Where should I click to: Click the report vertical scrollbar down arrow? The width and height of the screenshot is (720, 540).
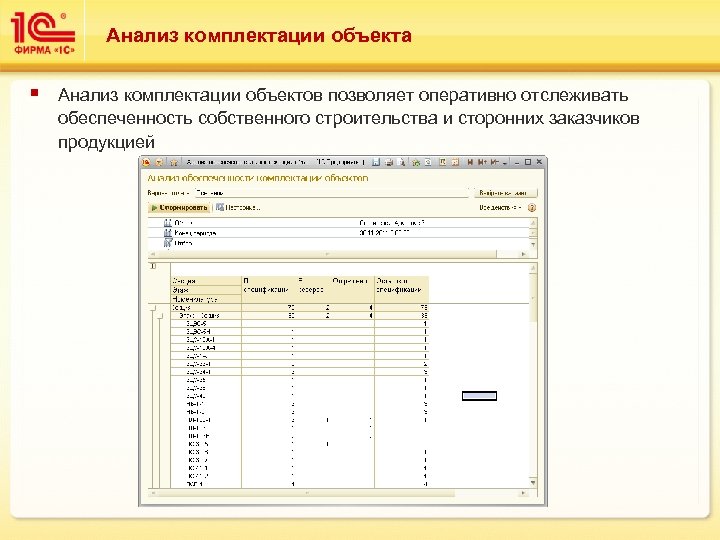click(x=533, y=483)
